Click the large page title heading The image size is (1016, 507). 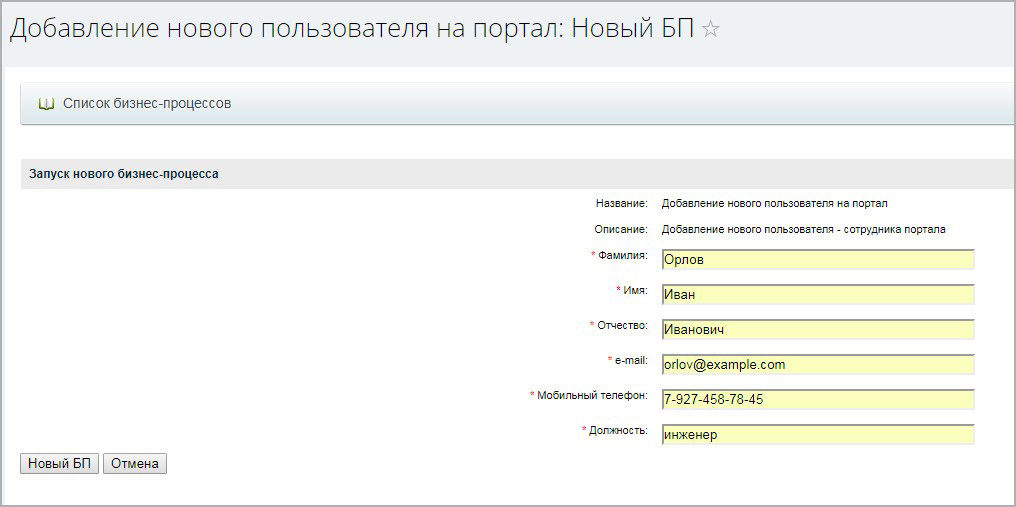click(x=351, y=29)
